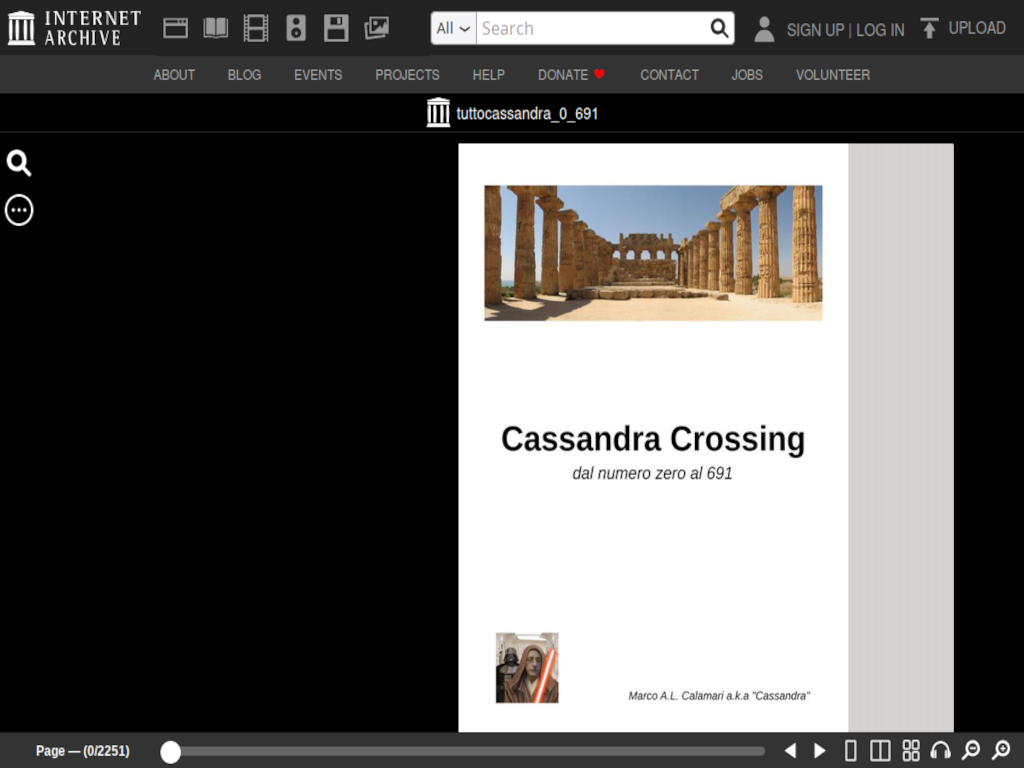Open the DONATE link
Viewport: 1024px width, 768px height.
(x=571, y=75)
